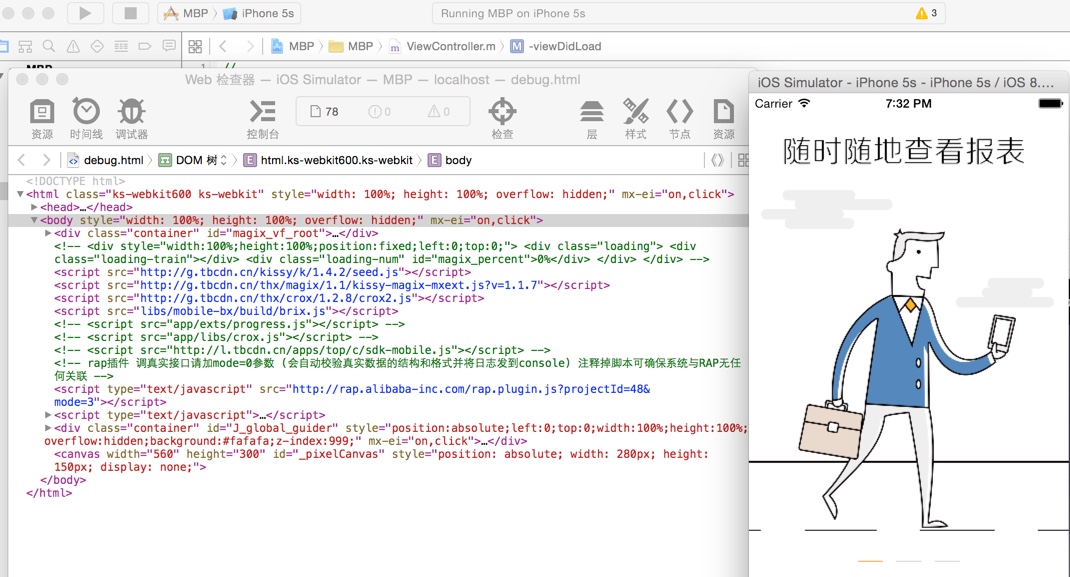Expand the magix_vf_root div node
The width and height of the screenshot is (1070, 577).
click(x=48, y=233)
